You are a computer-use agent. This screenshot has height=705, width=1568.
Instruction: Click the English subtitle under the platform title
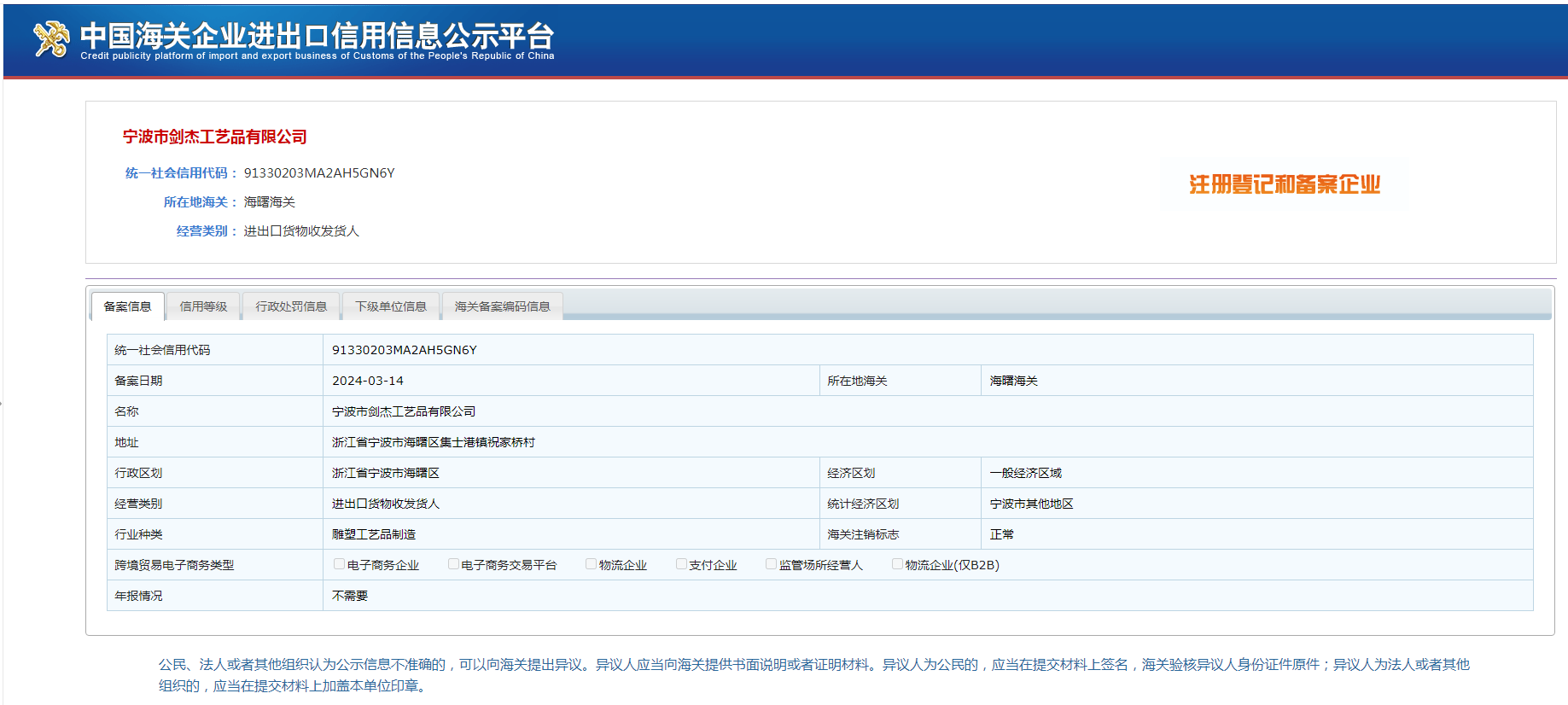click(x=318, y=55)
